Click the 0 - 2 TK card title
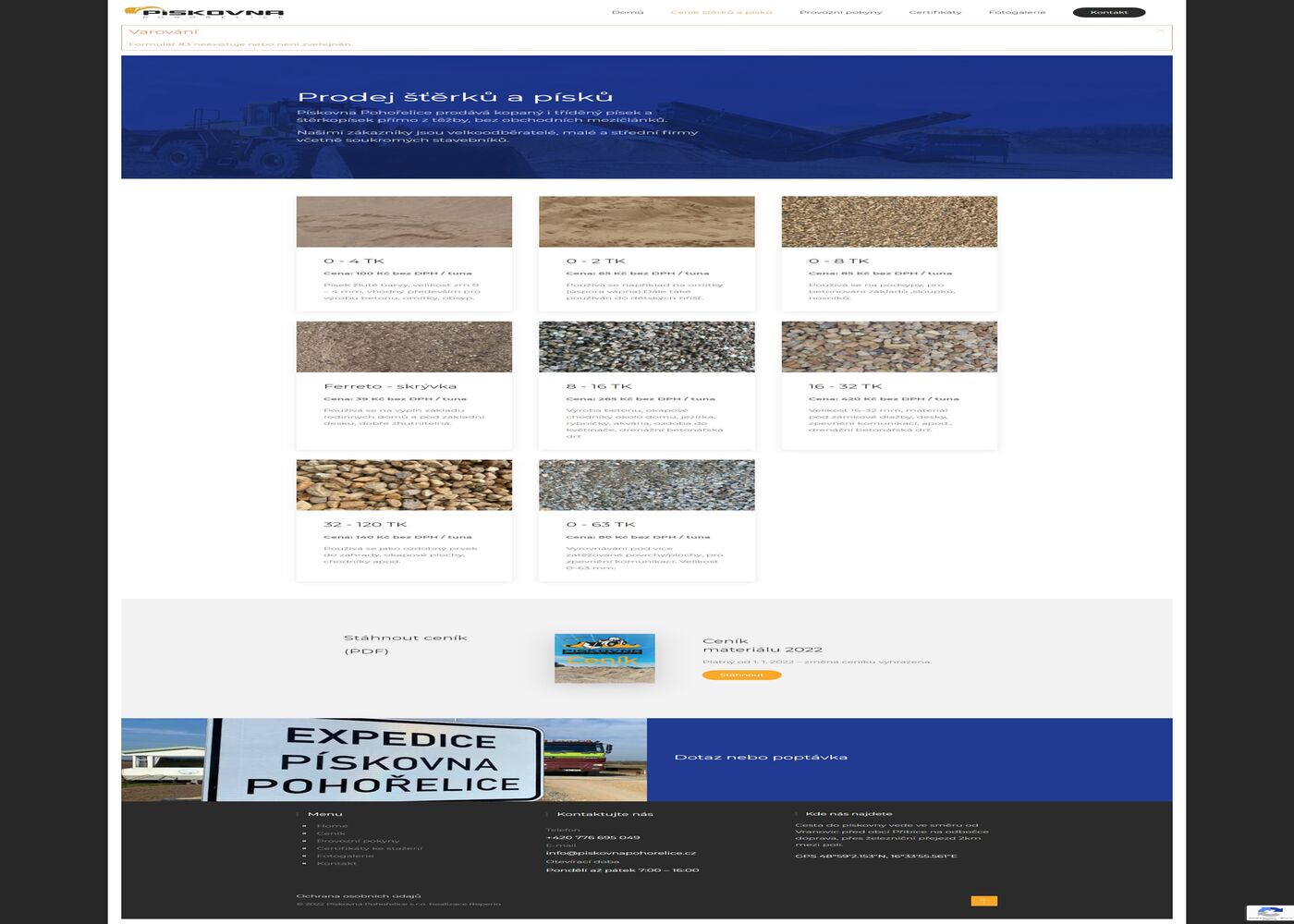Viewport: 1294px width, 924px height. (x=596, y=261)
